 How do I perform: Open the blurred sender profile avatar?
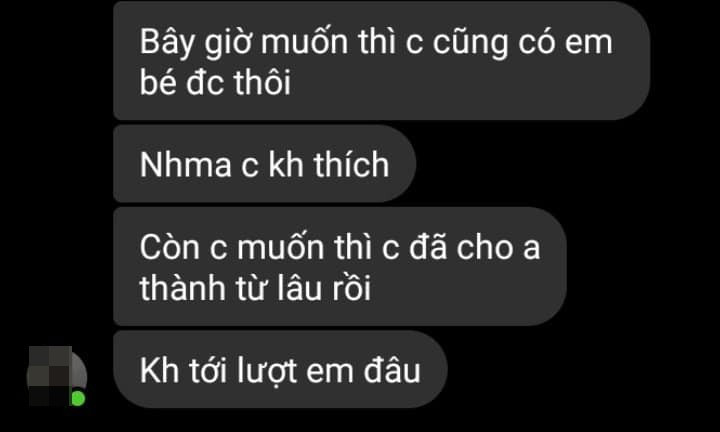[56, 376]
